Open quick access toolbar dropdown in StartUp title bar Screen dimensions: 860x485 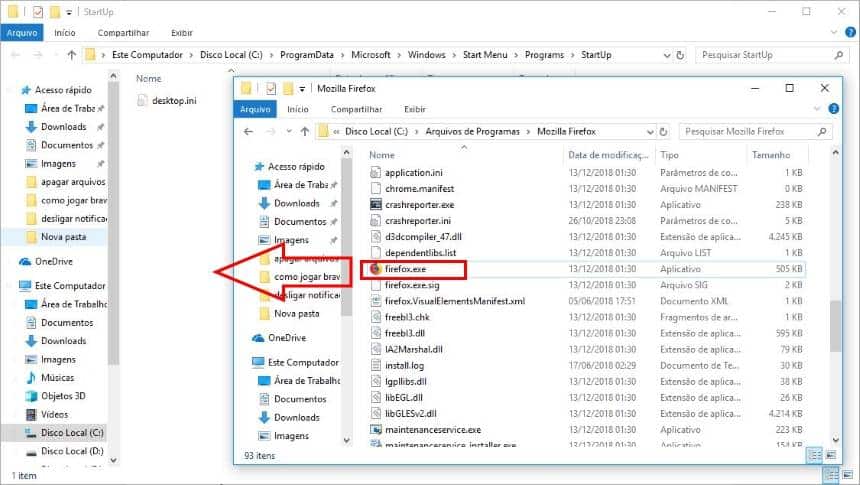[x=69, y=12]
